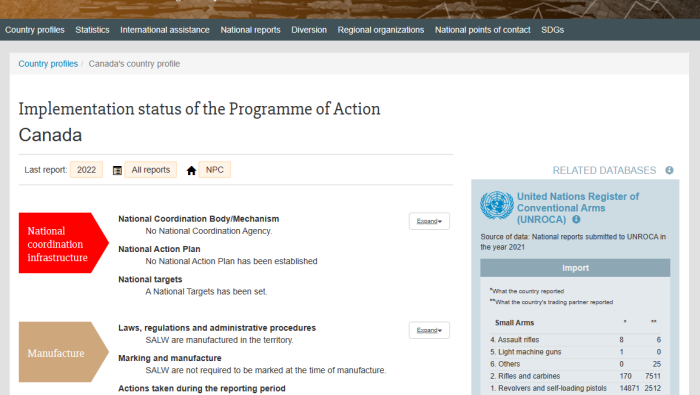Click the info icon next to Related Databases
This screenshot has width=700, height=395.
click(x=669, y=170)
